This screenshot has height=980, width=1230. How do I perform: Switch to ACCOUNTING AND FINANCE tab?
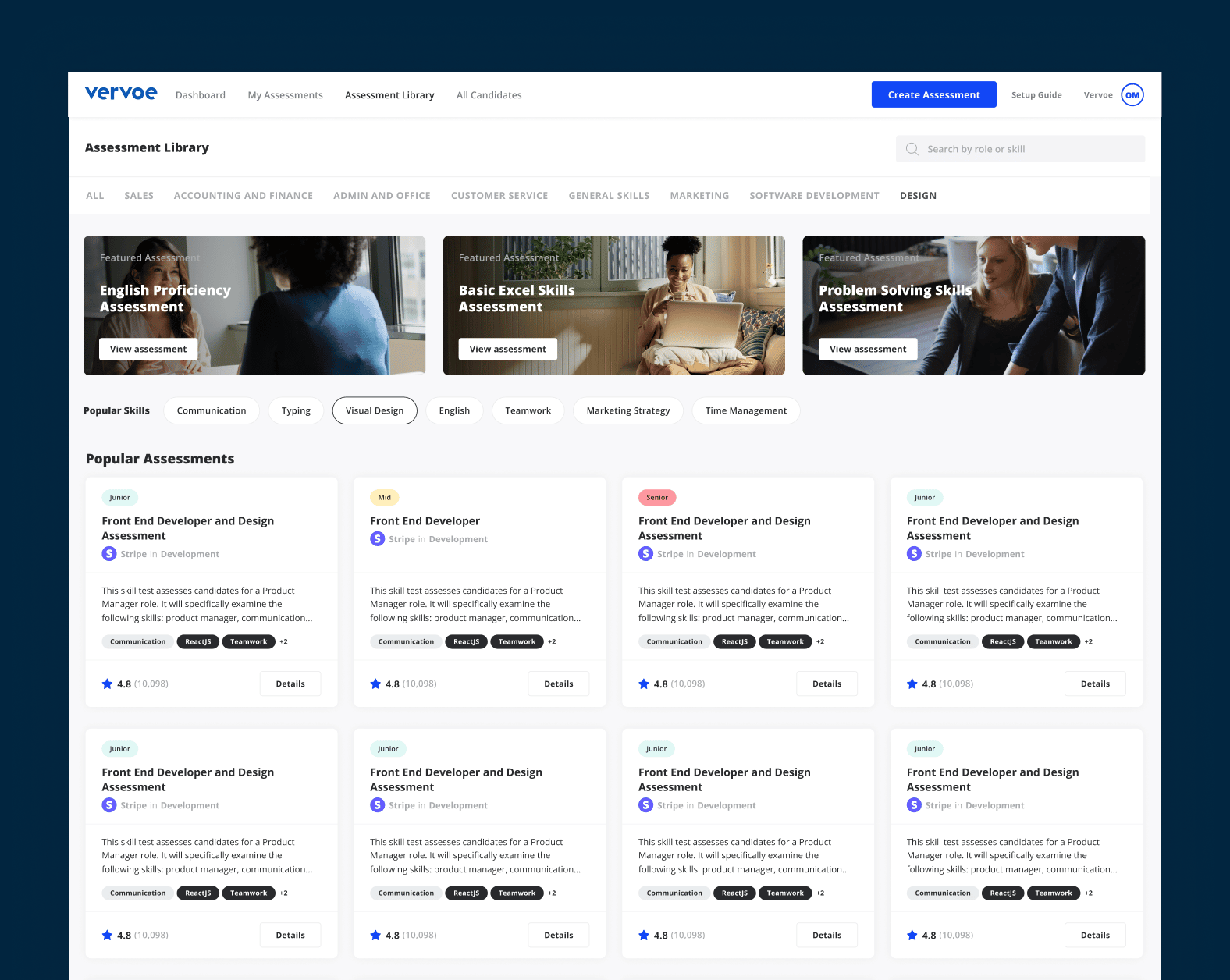coord(244,196)
